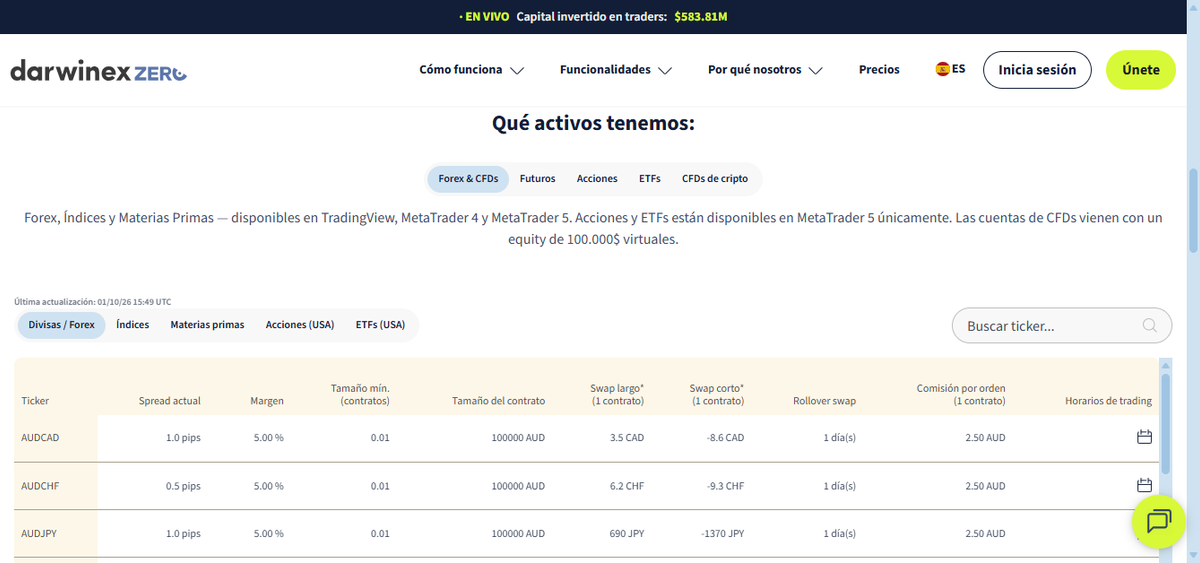Click the page vertical scrollbar
The width and height of the screenshot is (1200, 563).
(x=1192, y=210)
